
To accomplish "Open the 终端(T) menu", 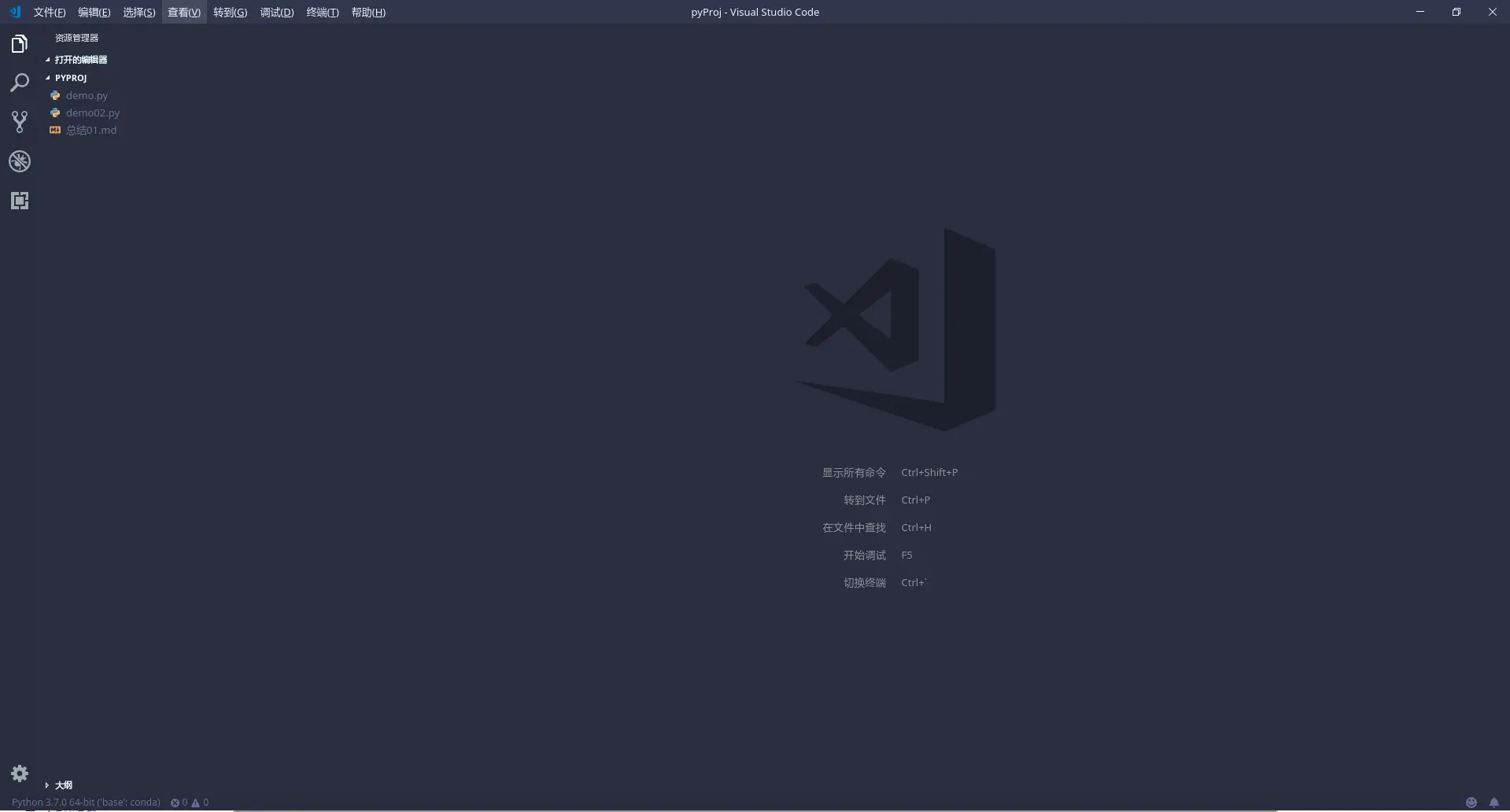I will [x=323, y=13].
